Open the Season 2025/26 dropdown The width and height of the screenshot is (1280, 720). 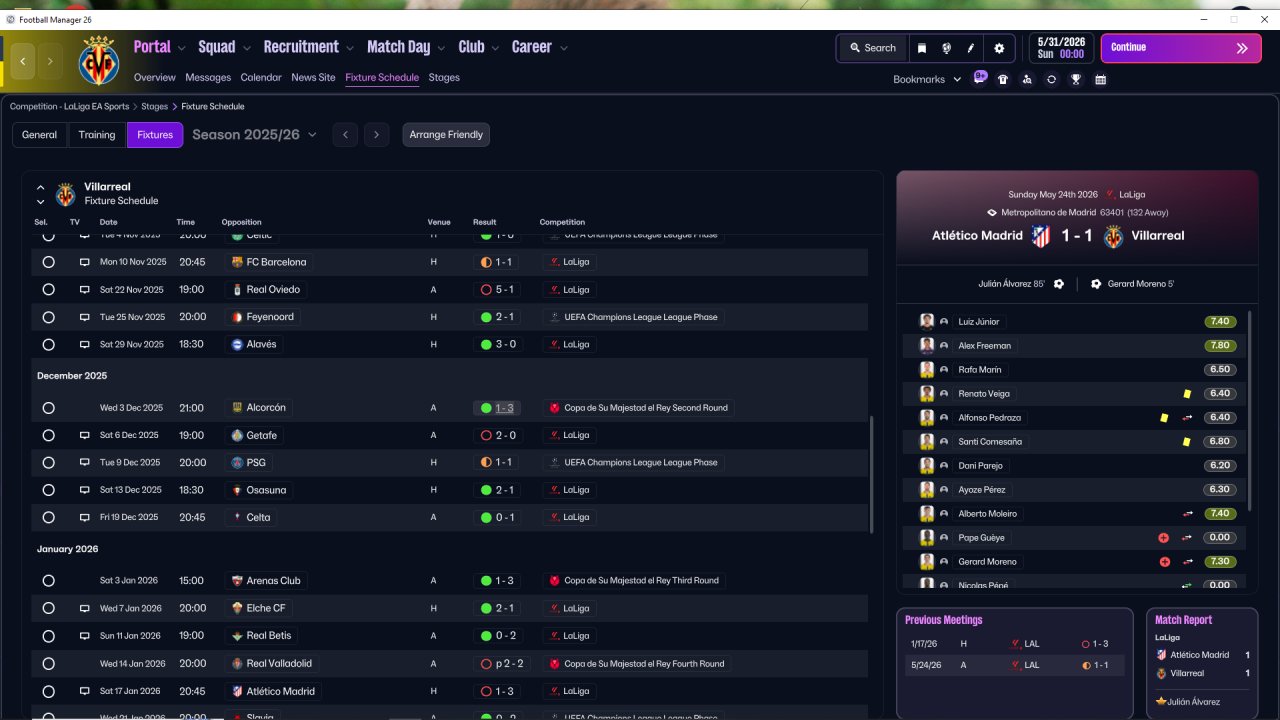(254, 135)
